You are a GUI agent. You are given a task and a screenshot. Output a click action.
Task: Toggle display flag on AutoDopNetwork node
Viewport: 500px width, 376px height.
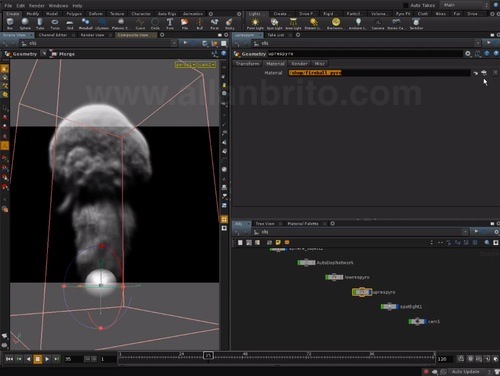313,263
